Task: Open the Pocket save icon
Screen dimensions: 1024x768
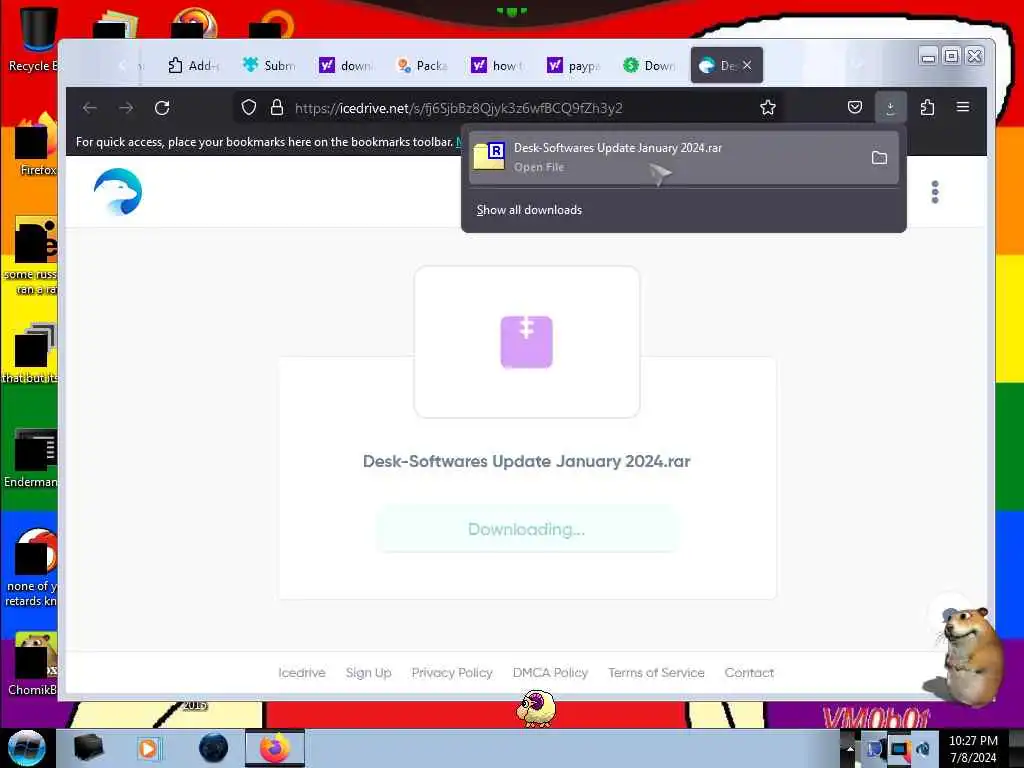Action: (855, 107)
